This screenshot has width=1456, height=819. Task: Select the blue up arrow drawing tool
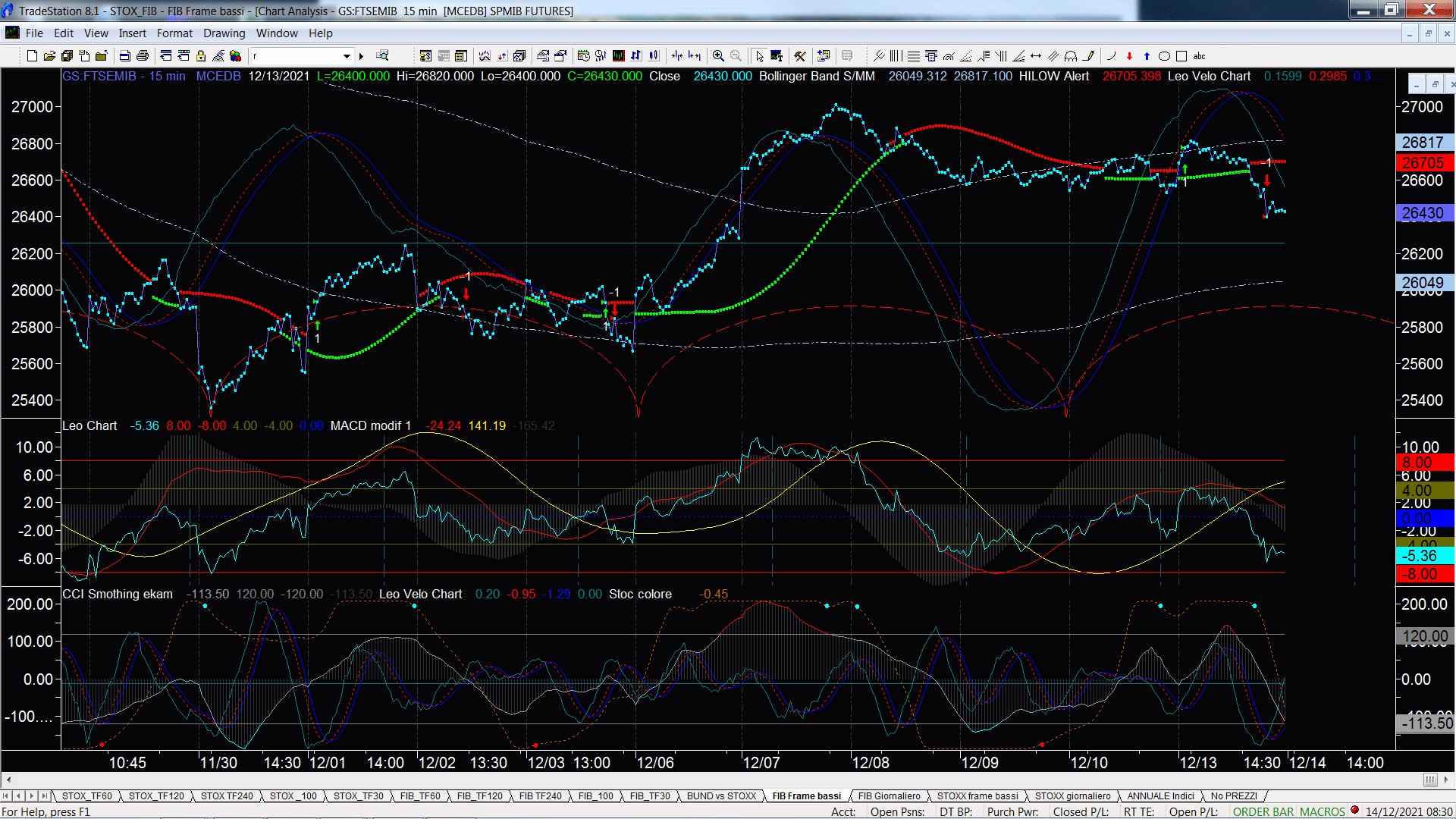tap(1147, 56)
